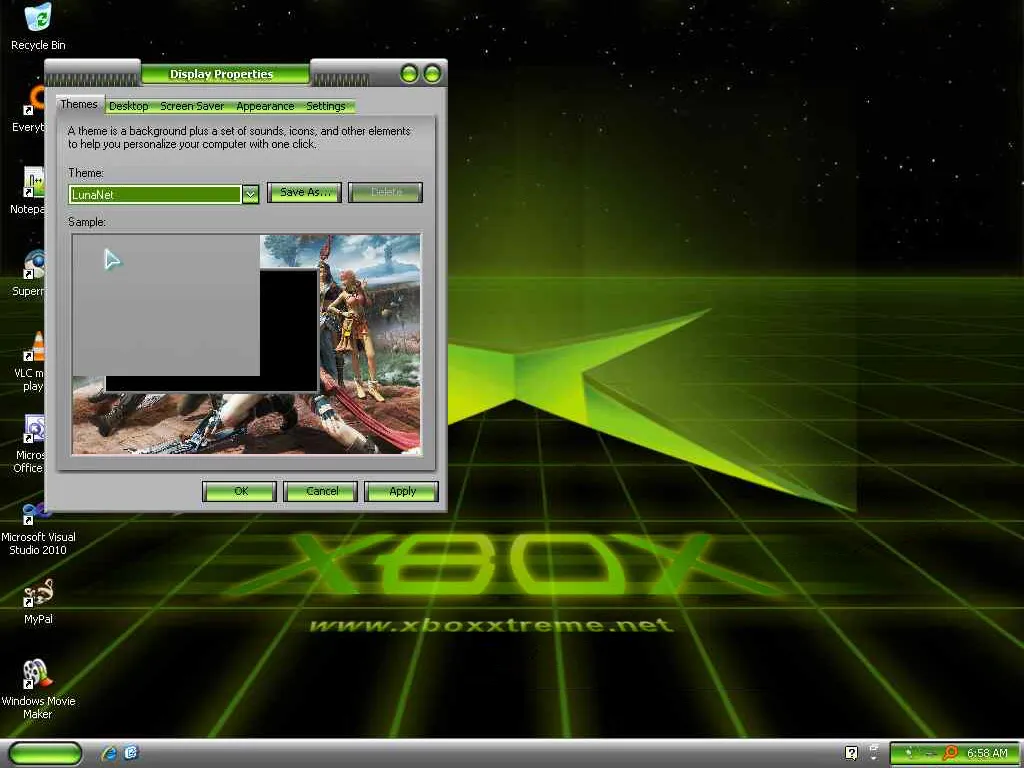Click the orange magnifier tray icon
Image resolution: width=1024 pixels, height=768 pixels.
pyautogui.click(x=951, y=753)
